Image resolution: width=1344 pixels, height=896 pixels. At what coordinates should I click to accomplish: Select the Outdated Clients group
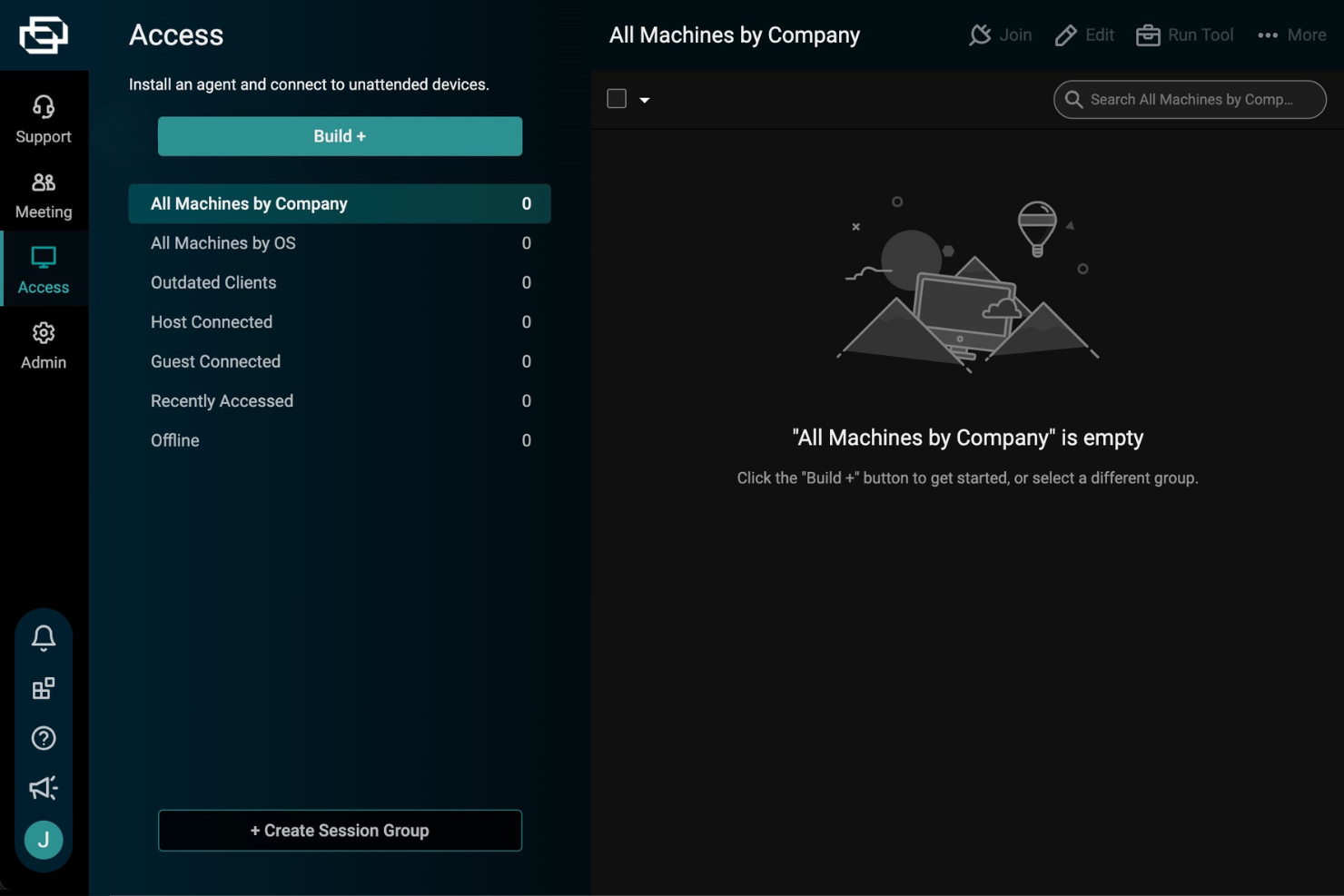tap(213, 282)
